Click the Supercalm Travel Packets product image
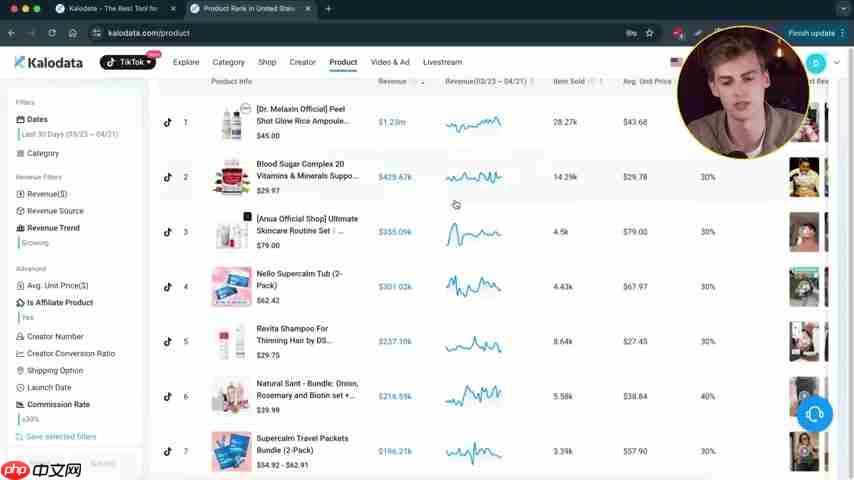The width and height of the screenshot is (854, 480). point(231,451)
